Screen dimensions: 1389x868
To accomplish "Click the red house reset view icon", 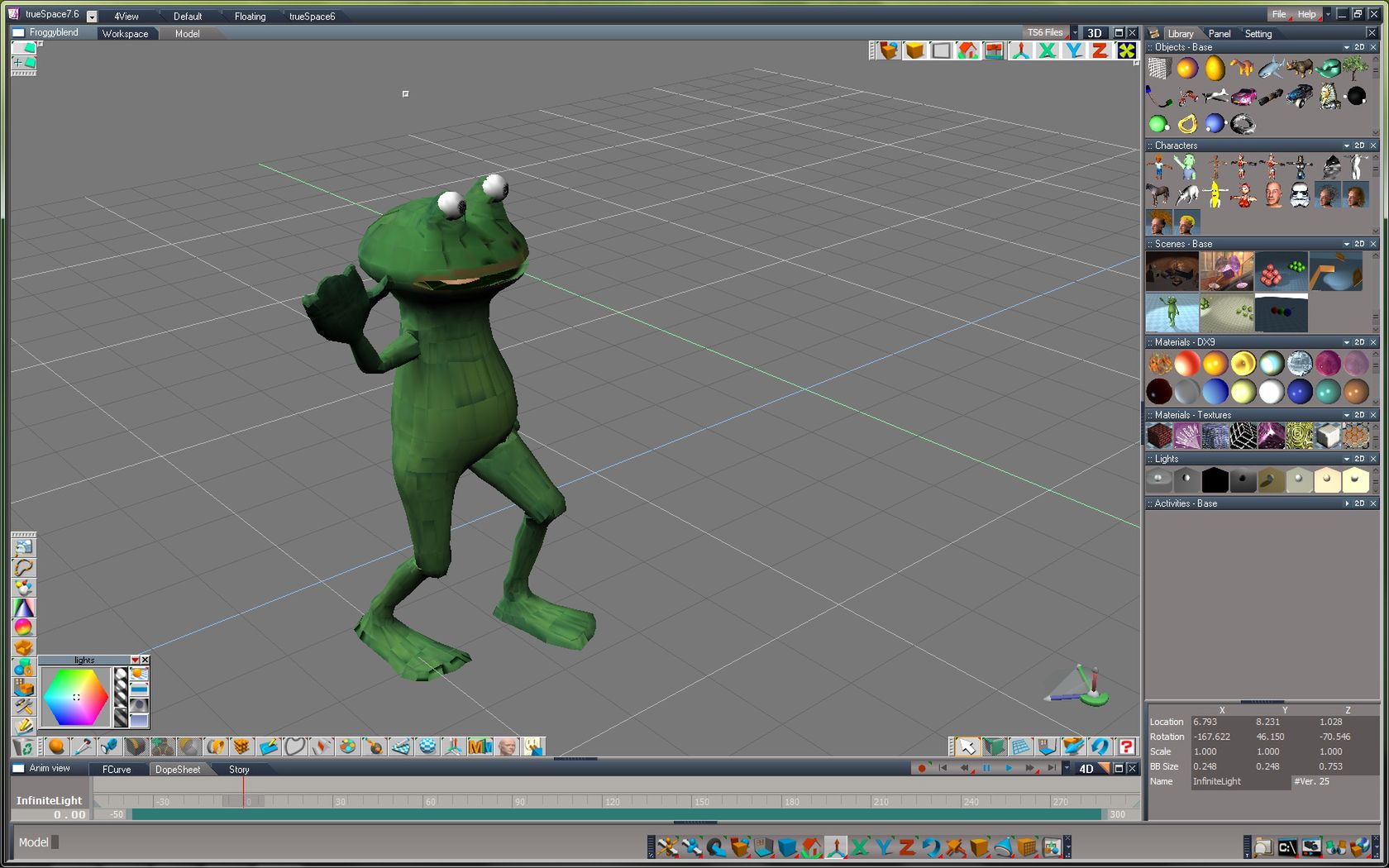I will pyautogui.click(x=967, y=50).
